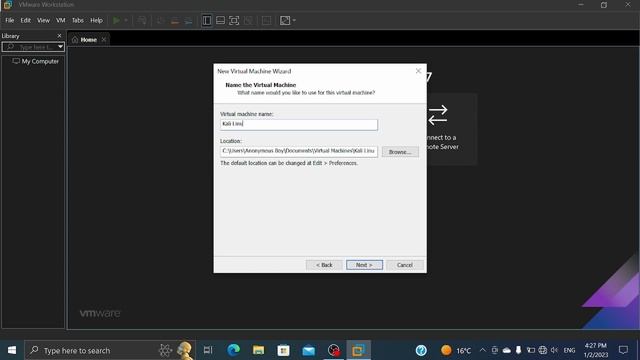The width and height of the screenshot is (640, 360).
Task: Open Microsoft Edge from the taskbar
Action: click(x=233, y=350)
